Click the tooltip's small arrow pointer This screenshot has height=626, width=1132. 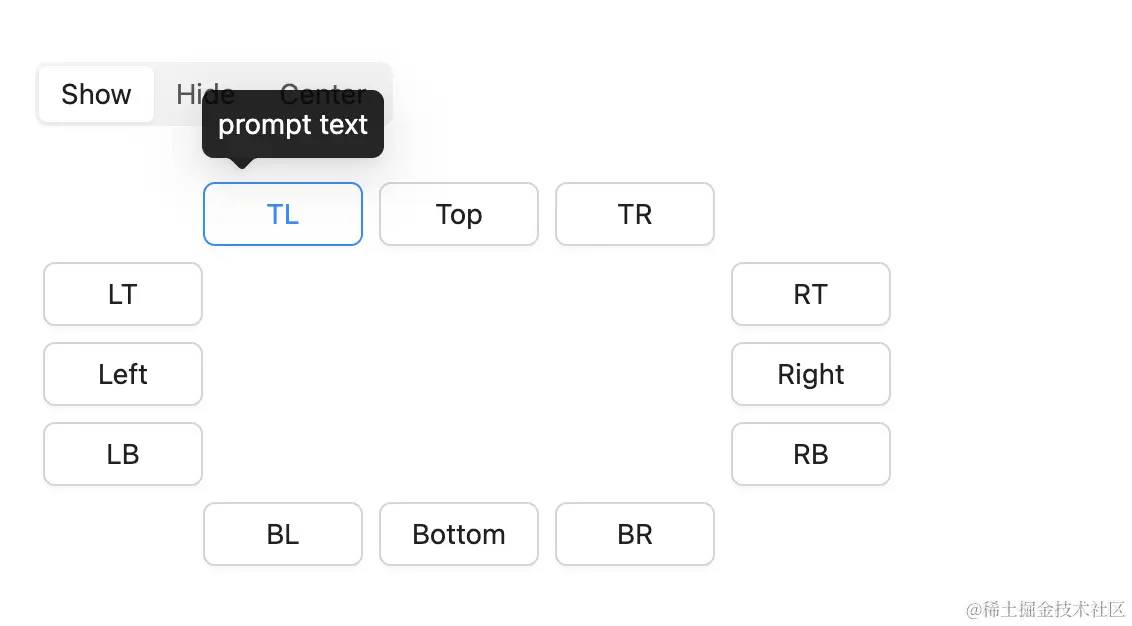point(242,163)
